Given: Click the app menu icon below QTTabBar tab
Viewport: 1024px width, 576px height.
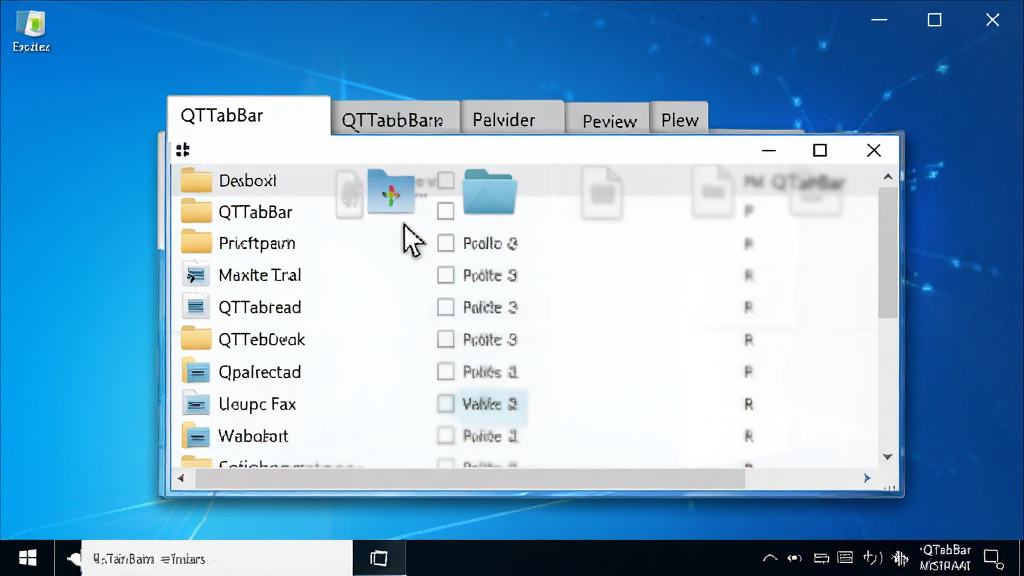Looking at the screenshot, I should tap(183, 150).
